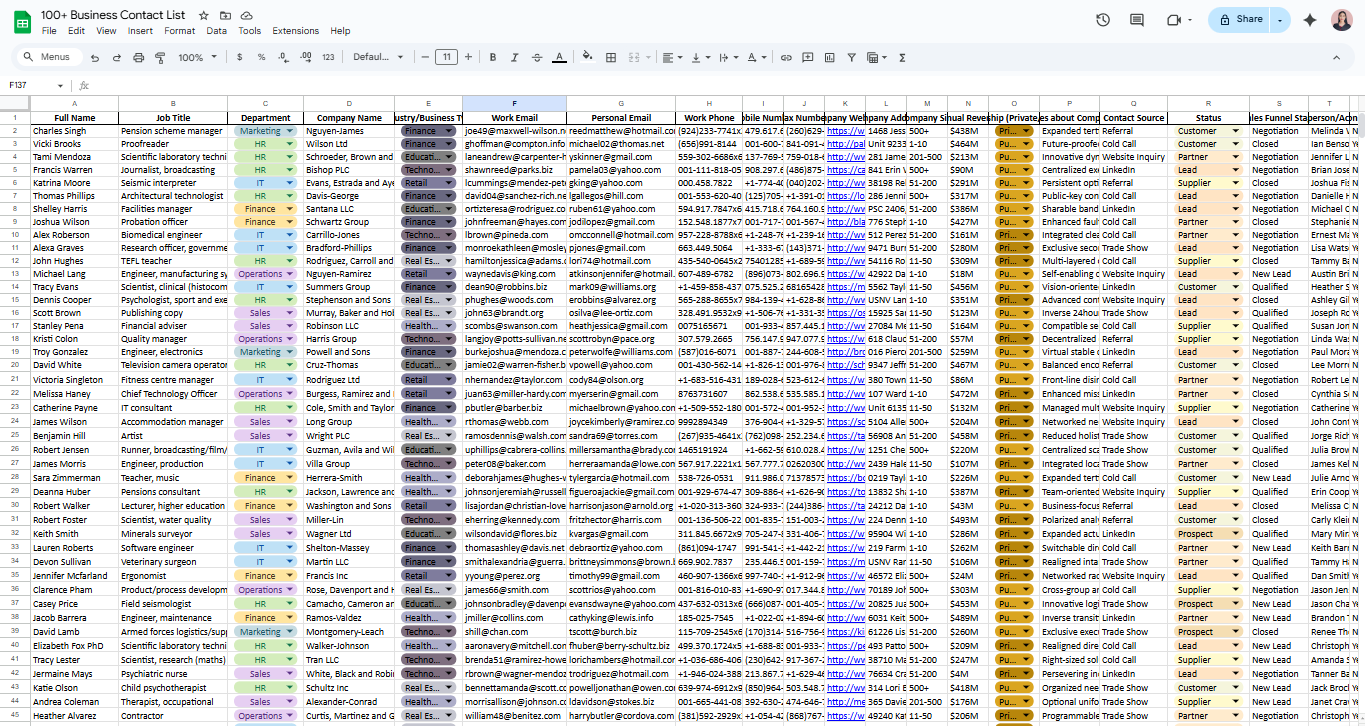Viewport: 1365px width, 726px height.
Task: Open the name box F137 dropdown
Action: tap(60, 86)
